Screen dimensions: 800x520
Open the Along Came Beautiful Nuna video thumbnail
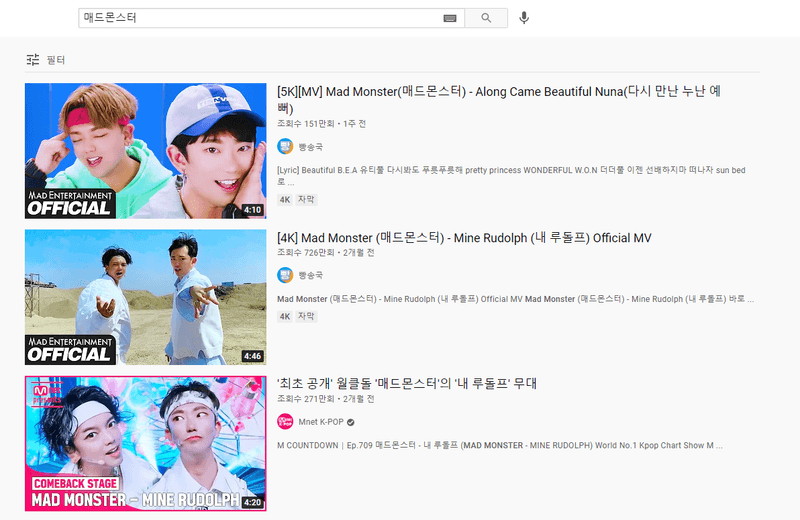pos(145,151)
